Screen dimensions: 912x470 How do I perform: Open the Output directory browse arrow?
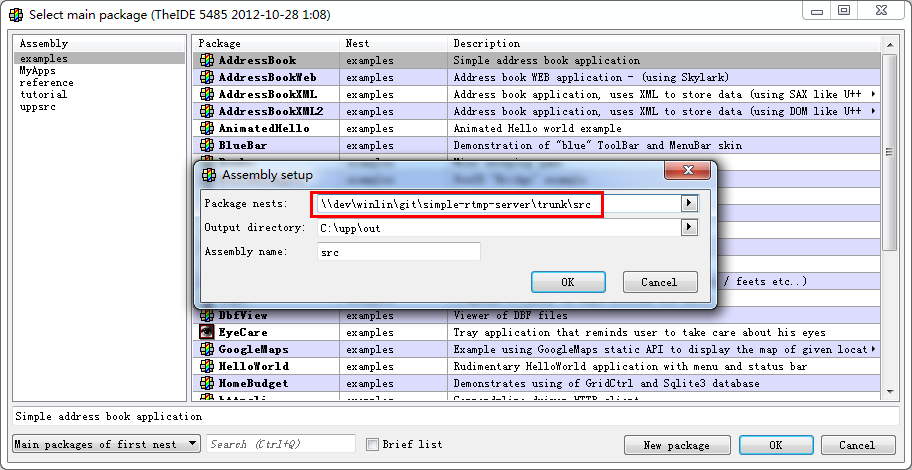689,228
